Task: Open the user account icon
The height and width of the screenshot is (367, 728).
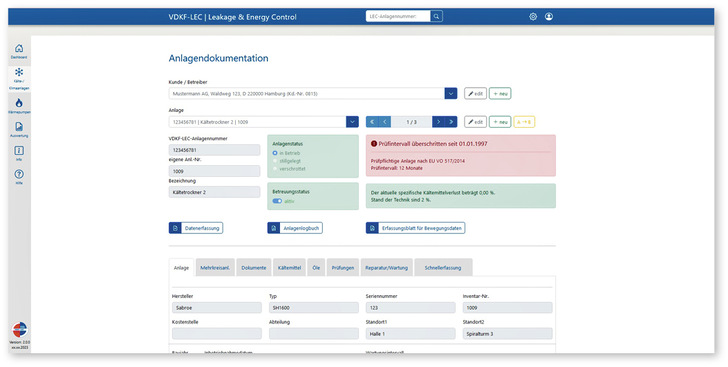Action: point(549,17)
